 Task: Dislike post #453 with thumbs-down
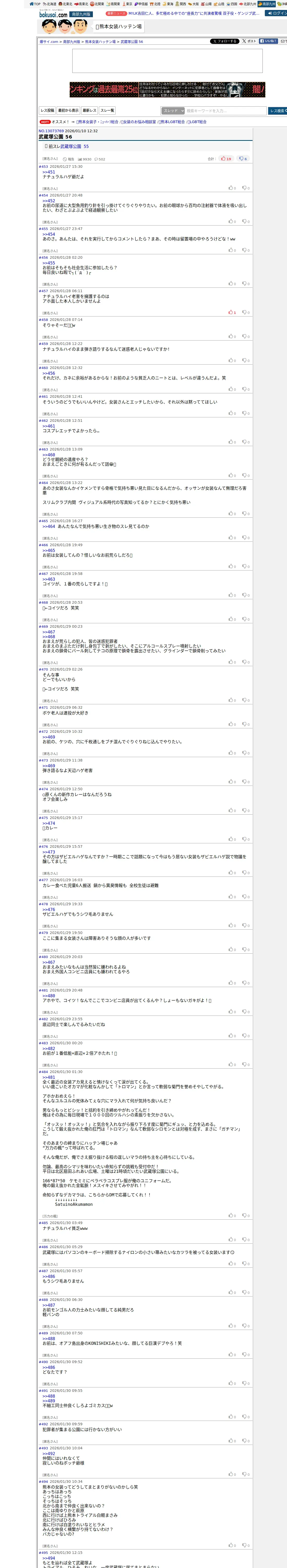coord(246,188)
